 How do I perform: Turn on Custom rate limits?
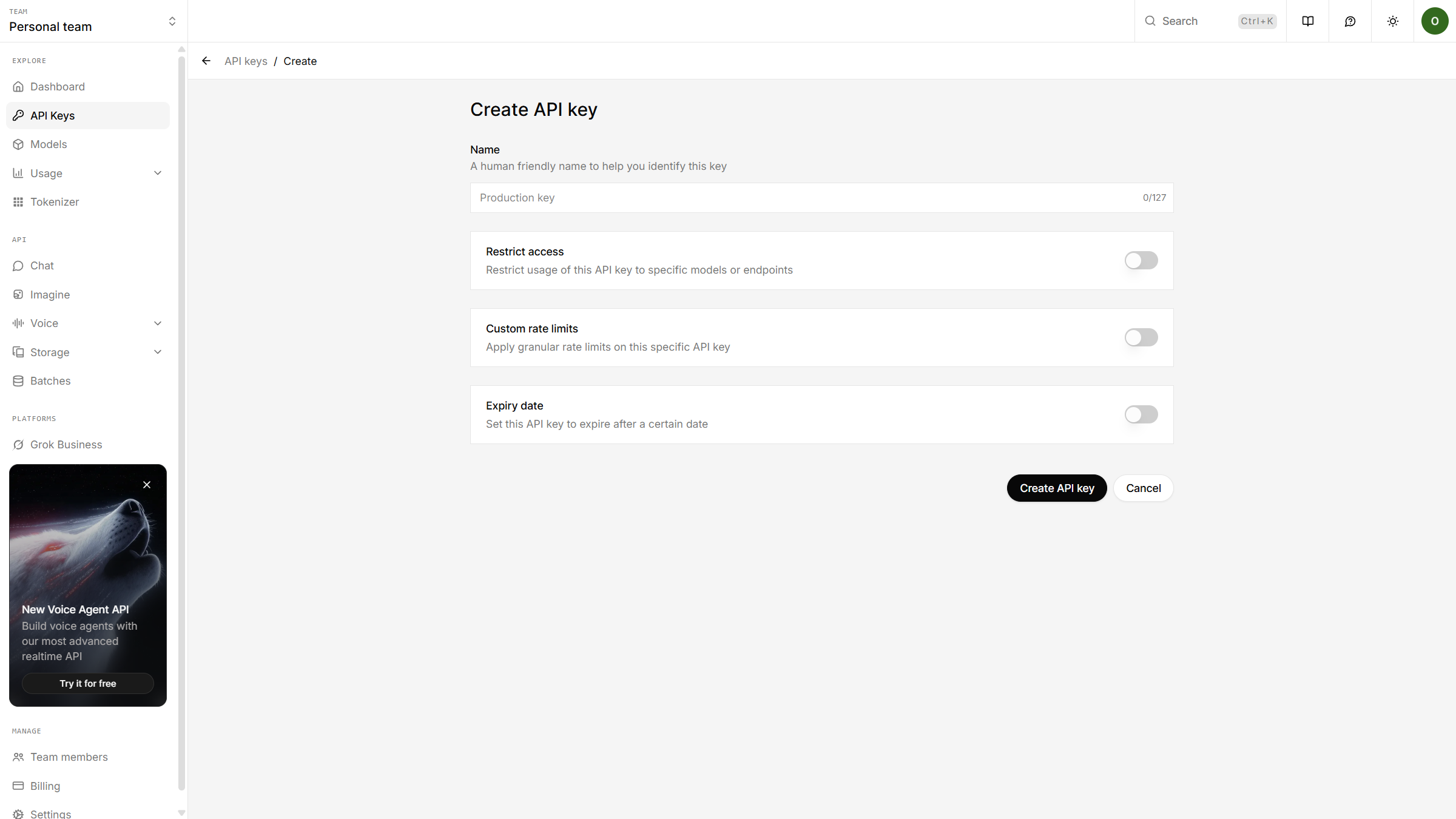coord(1141,337)
